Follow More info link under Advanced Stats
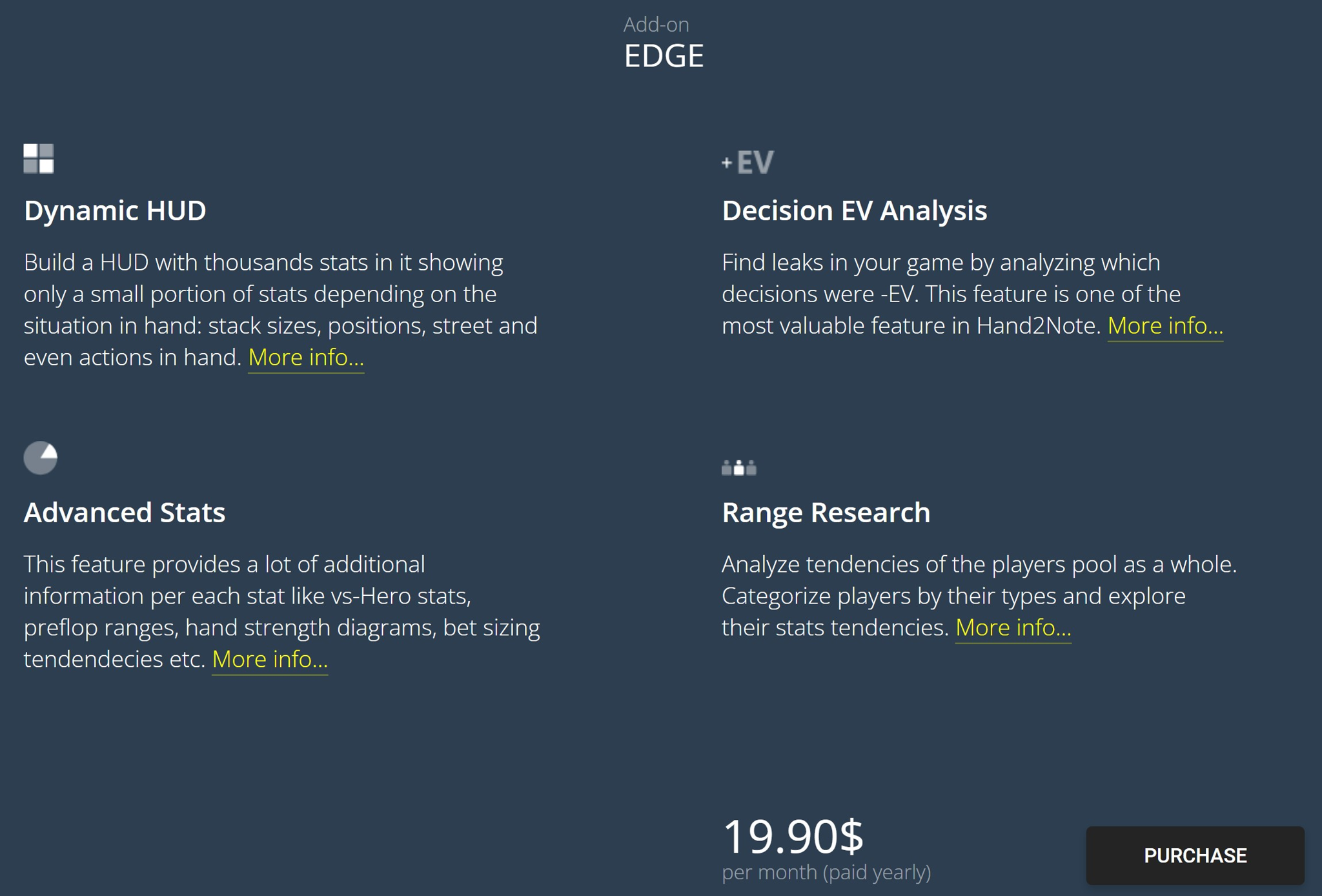 tap(270, 659)
